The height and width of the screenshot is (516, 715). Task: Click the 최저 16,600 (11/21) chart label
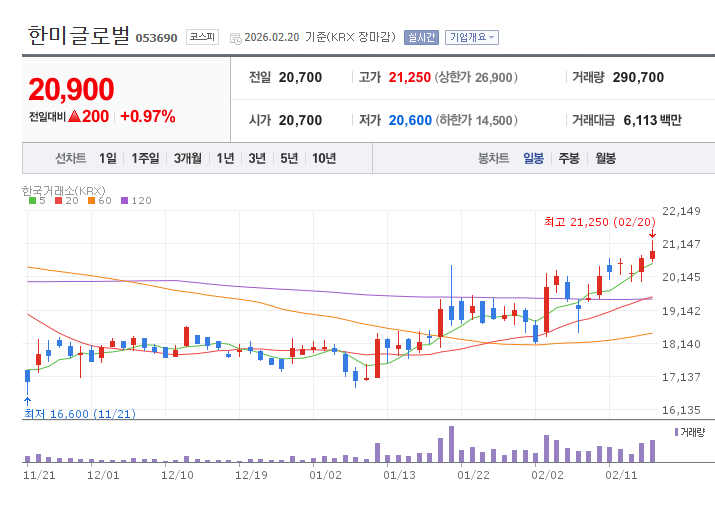coord(80,414)
